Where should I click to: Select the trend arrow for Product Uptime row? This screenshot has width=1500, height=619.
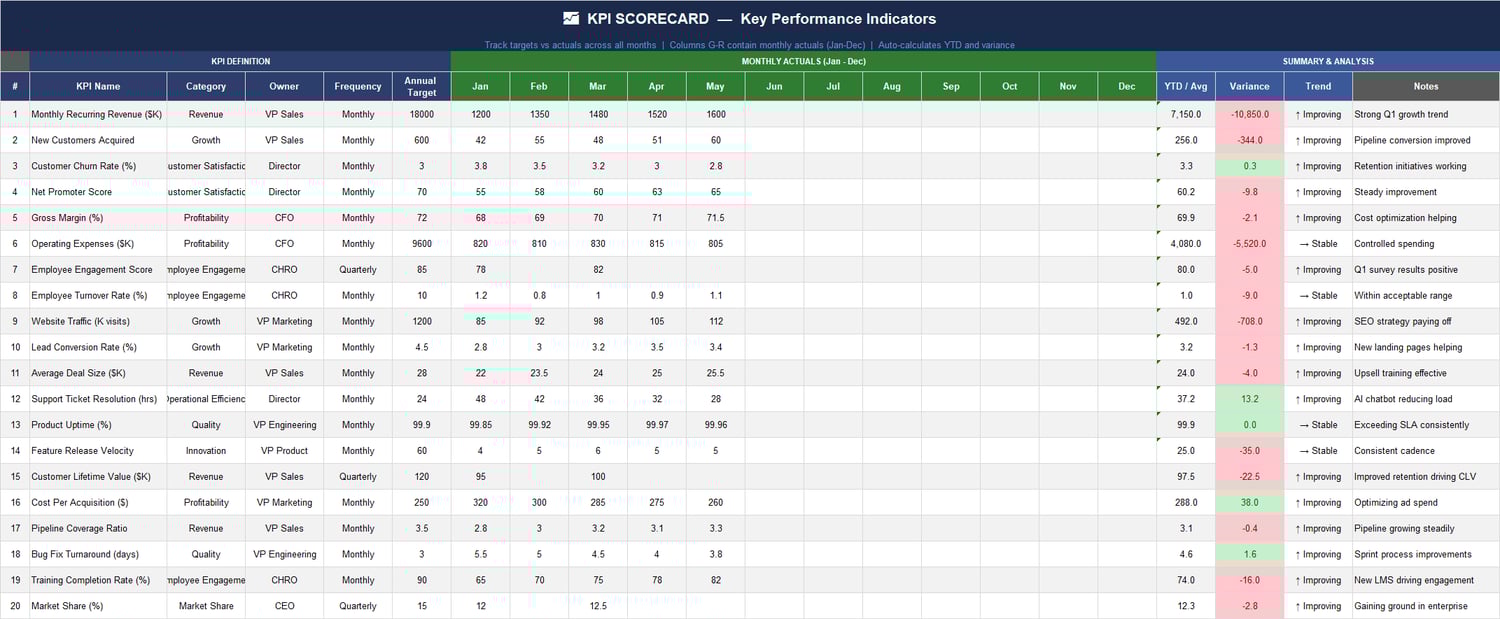[x=1318, y=424]
